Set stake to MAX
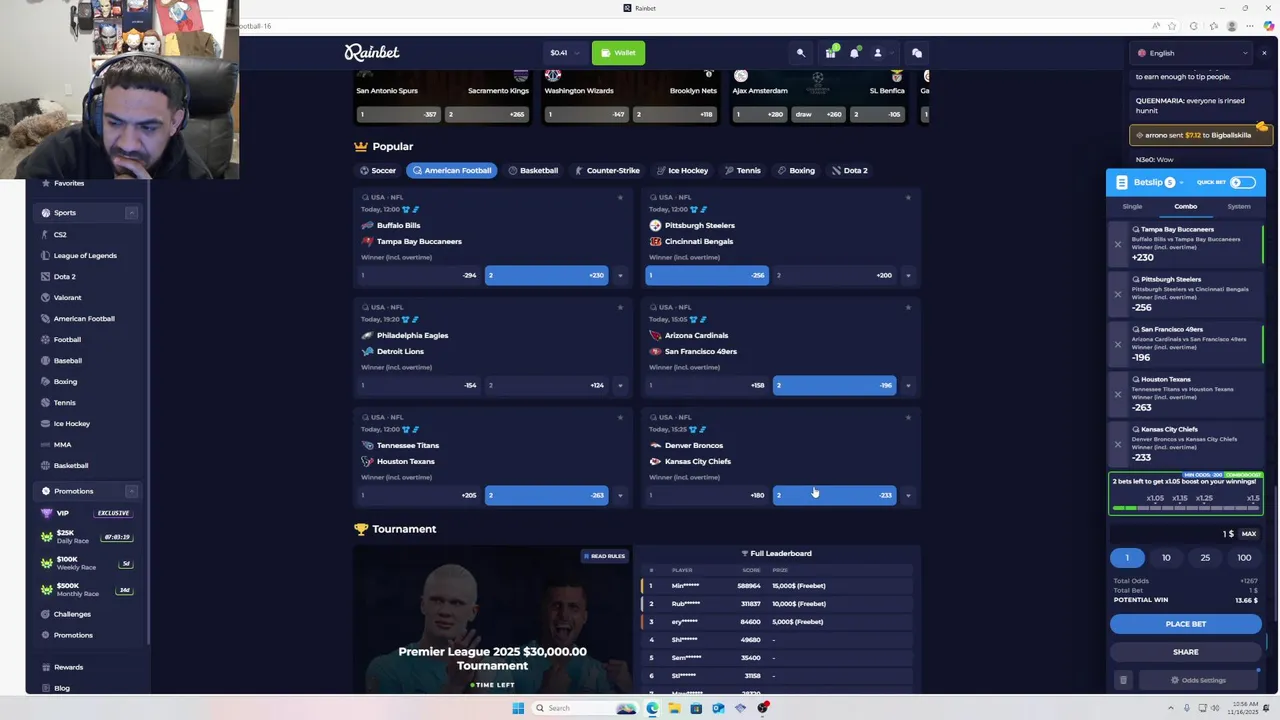This screenshot has width=1280, height=720. point(1249,534)
